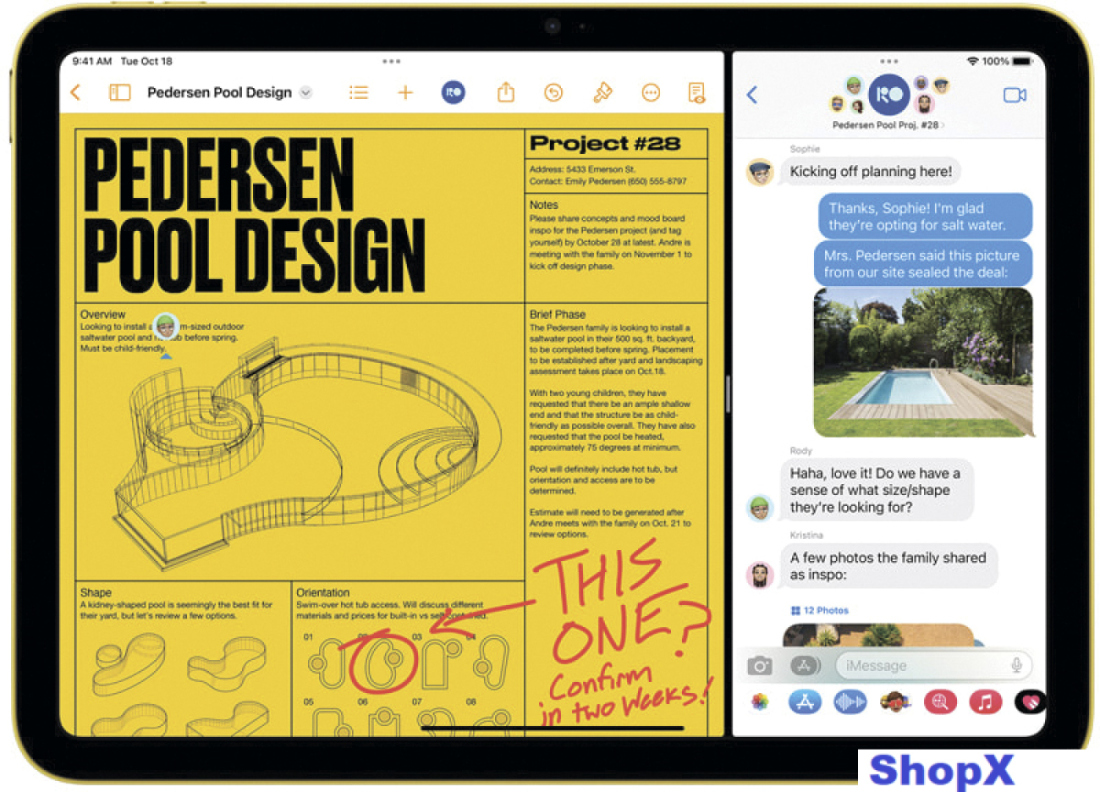Select the Notes heading text
Image resolution: width=1100 pixels, height=792 pixels.
click(544, 205)
